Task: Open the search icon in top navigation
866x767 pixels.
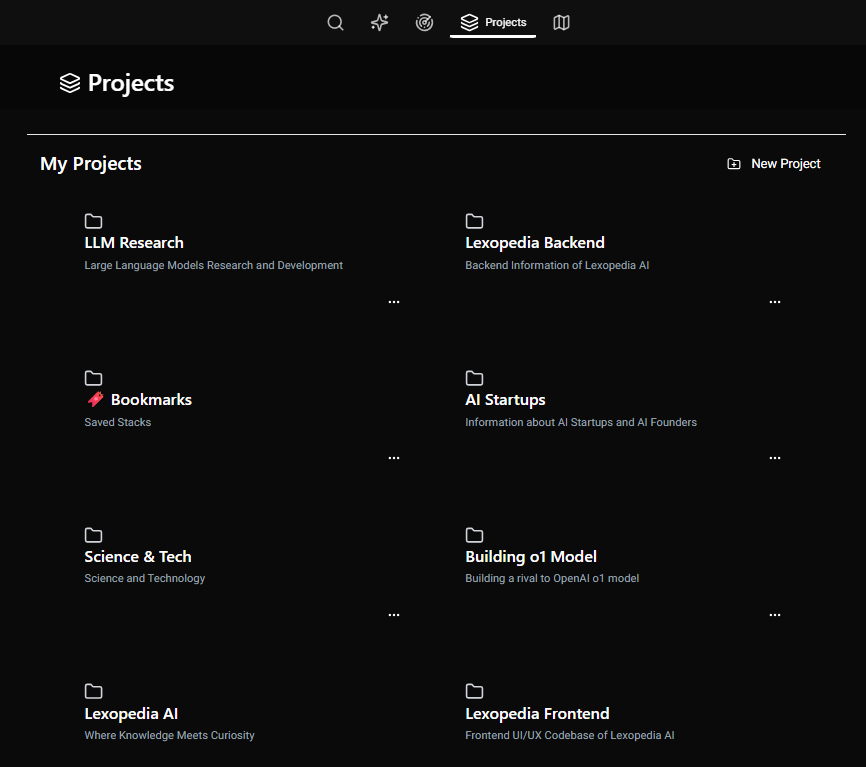Action: 335,23
